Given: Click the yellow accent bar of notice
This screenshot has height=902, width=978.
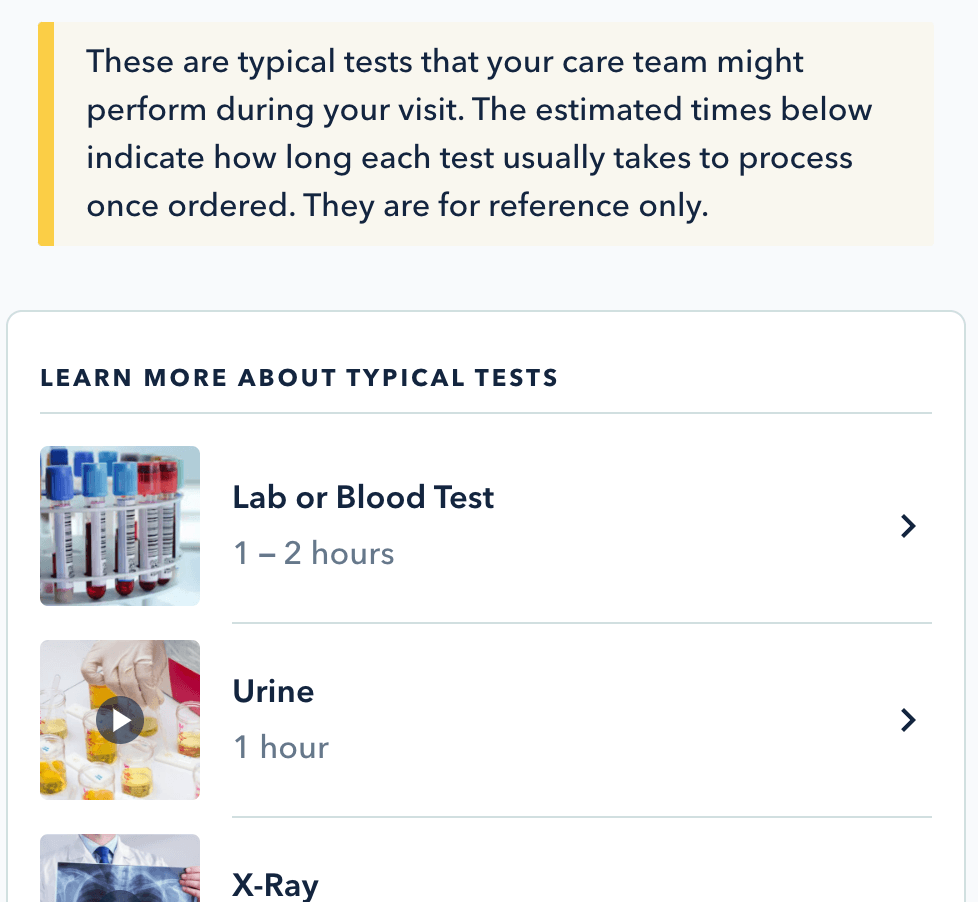Looking at the screenshot, I should [x=46, y=134].
